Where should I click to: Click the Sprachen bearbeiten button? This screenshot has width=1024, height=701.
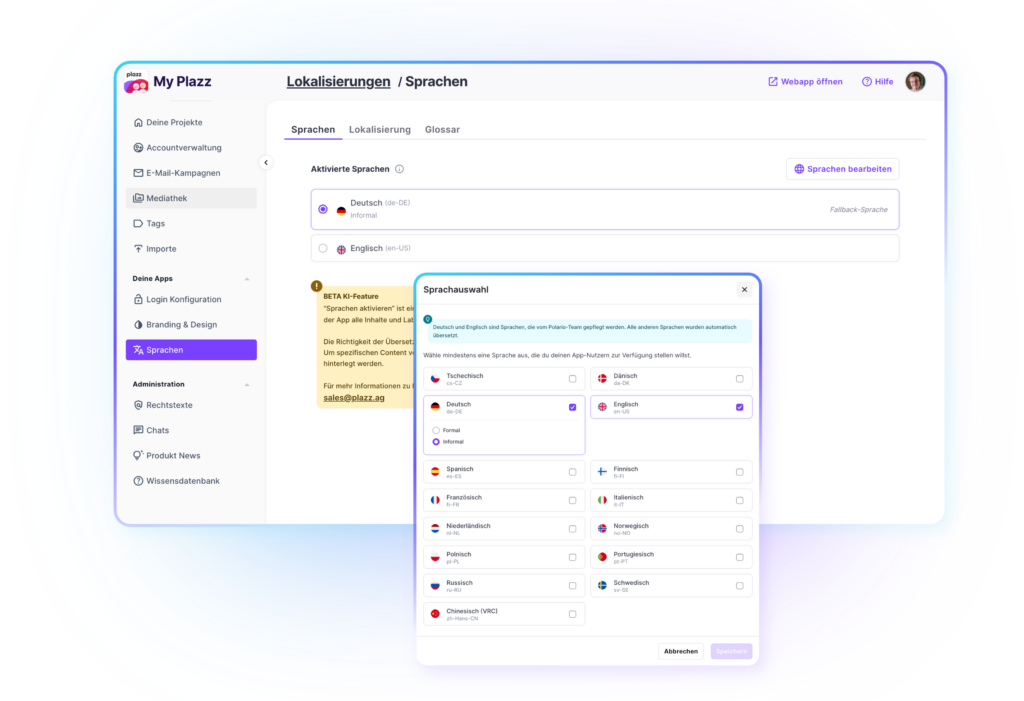[x=842, y=169]
